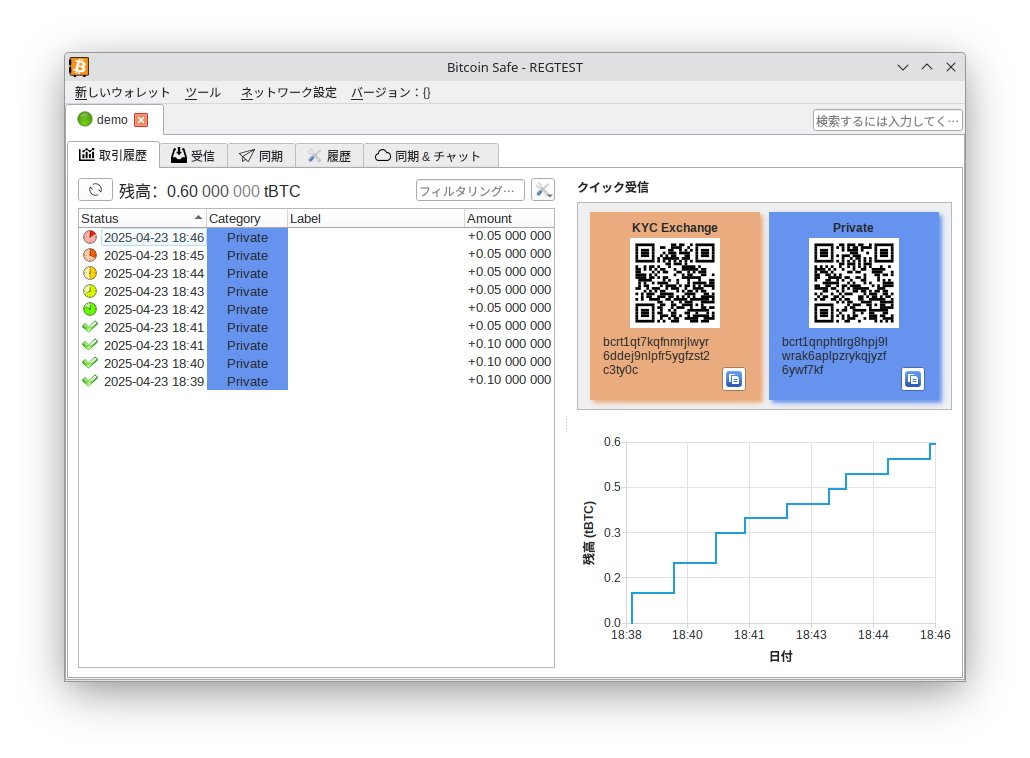The width and height of the screenshot is (1030, 758).
Task: Click the +0.10 000 000 amount at 18:39
Action: [509, 380]
